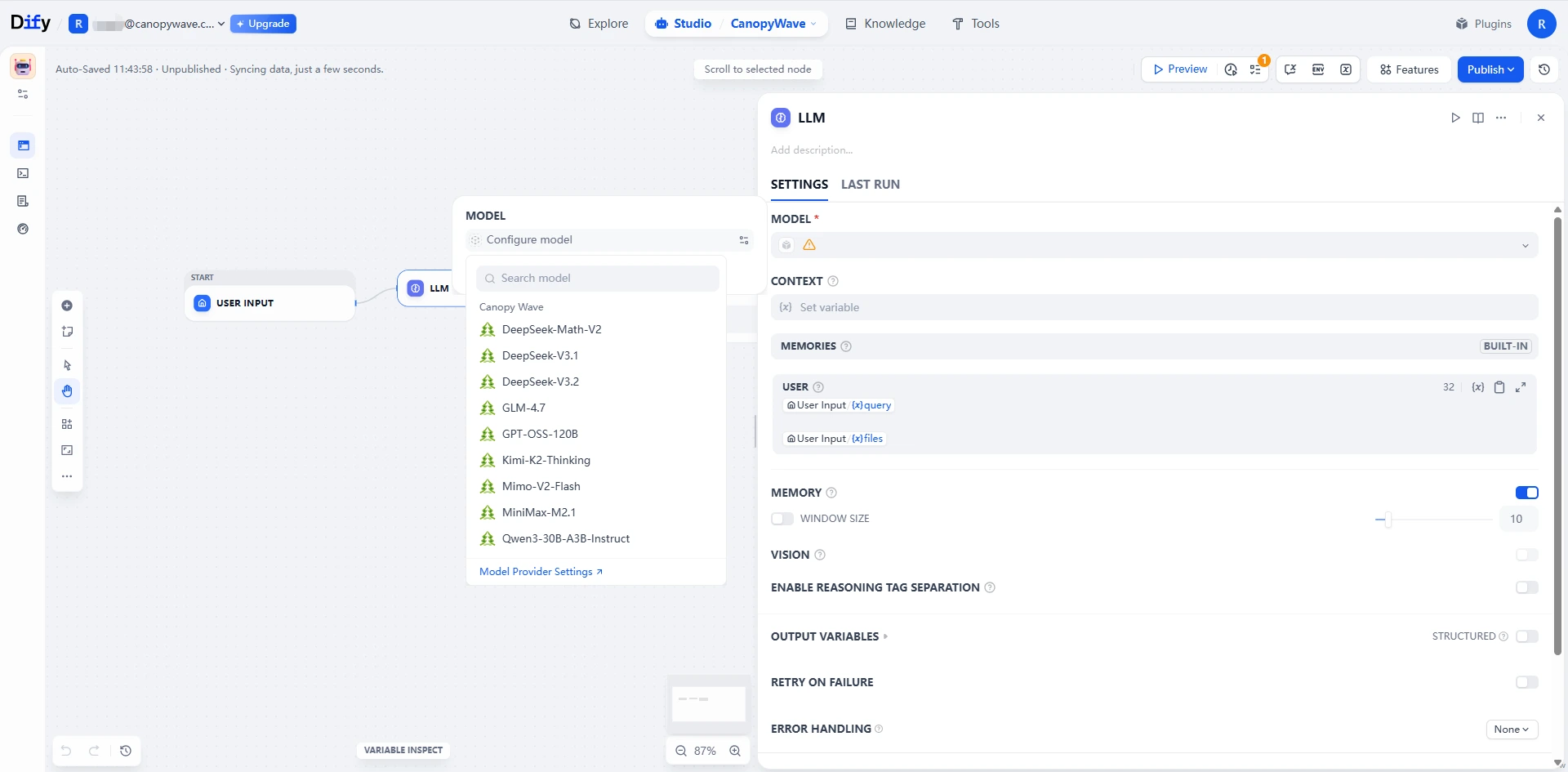Click the window size slider handle
Viewport: 1568px width, 772px height.
click(x=1388, y=519)
